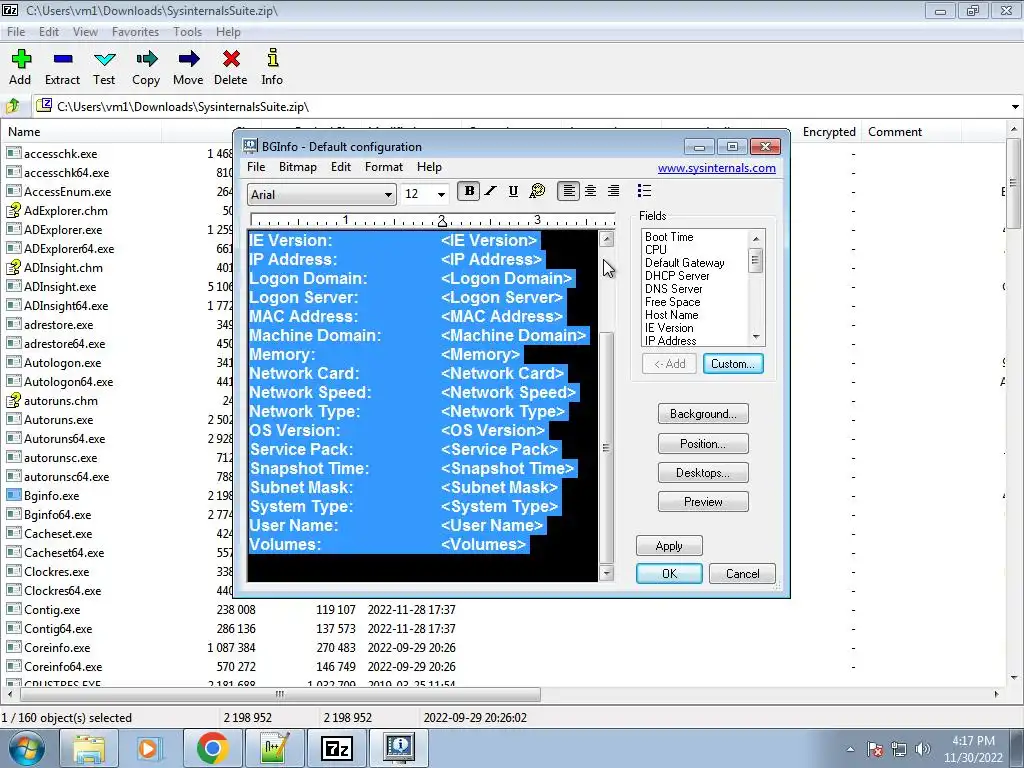Viewport: 1024px width, 768px height.
Task: Select accesschk.exe in file list
Action: (60, 154)
